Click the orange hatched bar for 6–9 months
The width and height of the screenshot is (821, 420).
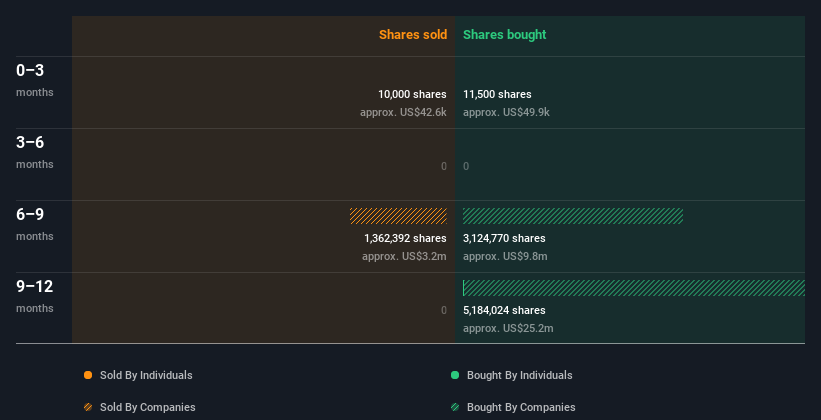pos(398,216)
